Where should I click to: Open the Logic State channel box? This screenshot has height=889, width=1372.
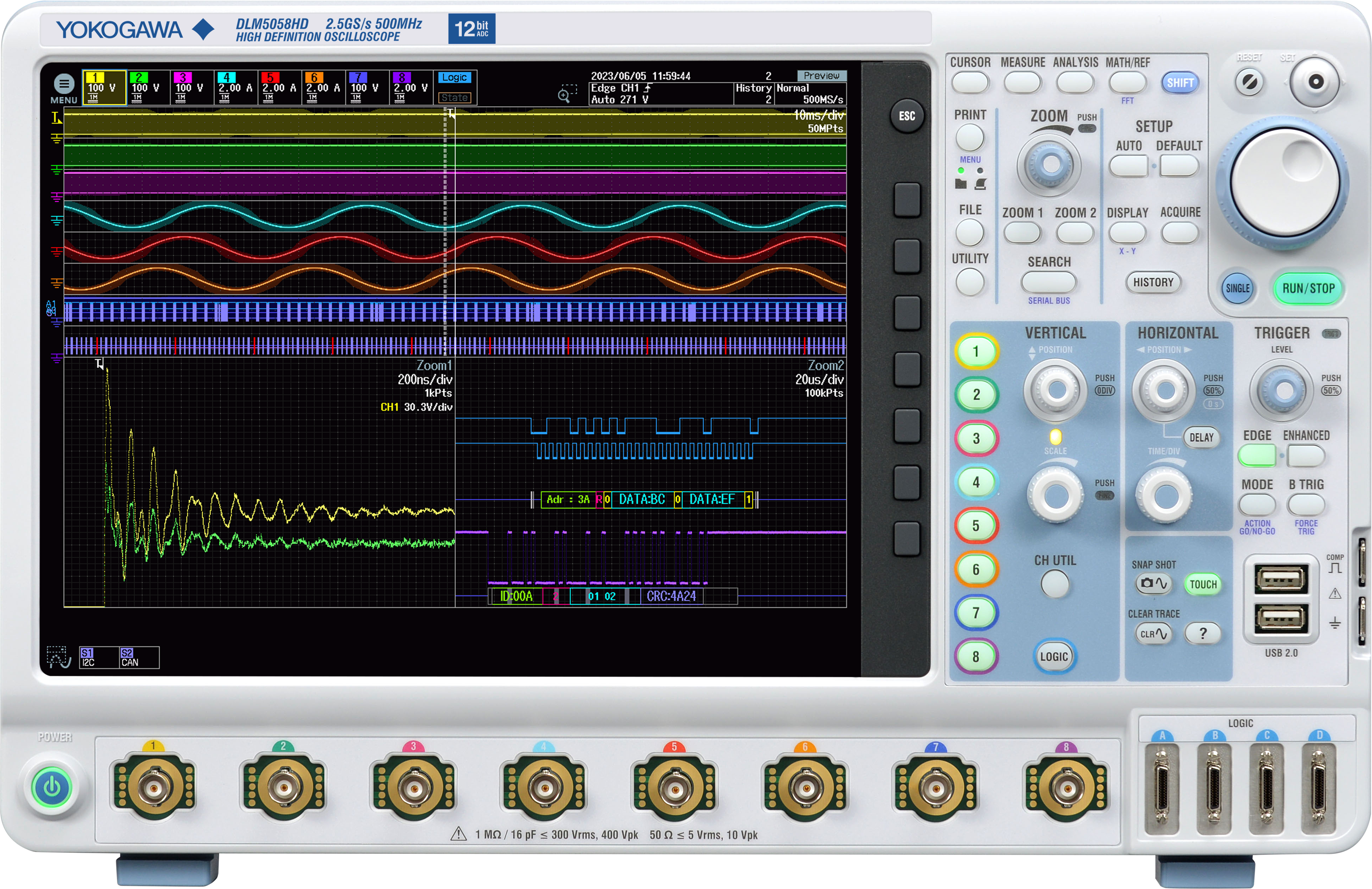coord(455,88)
